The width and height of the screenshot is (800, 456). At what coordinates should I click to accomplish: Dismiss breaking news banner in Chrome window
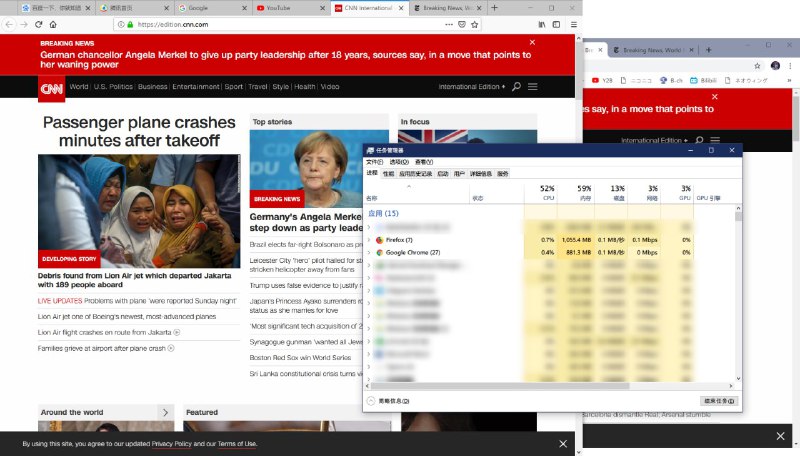[x=714, y=96]
